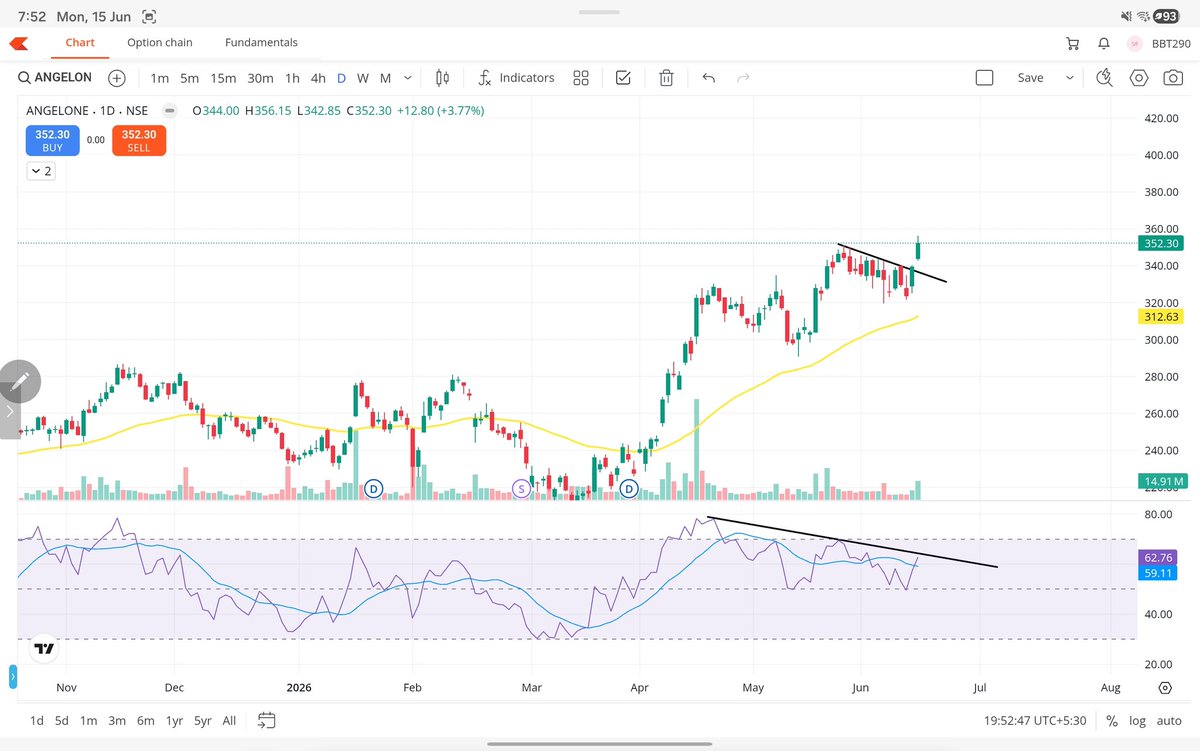Set the date range to 6m

point(146,720)
